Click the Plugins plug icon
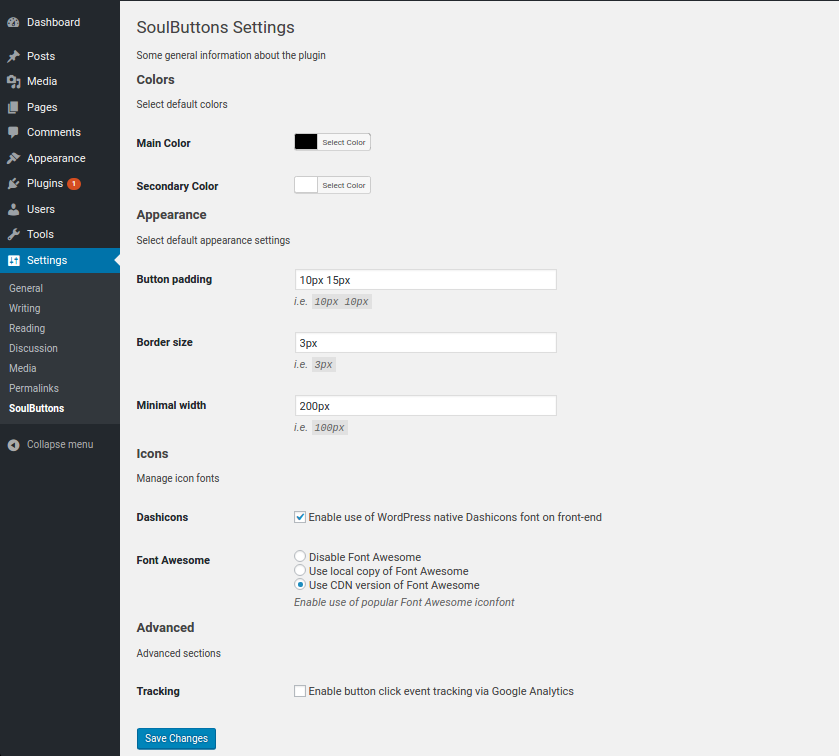Image resolution: width=839 pixels, height=756 pixels. tap(13, 184)
